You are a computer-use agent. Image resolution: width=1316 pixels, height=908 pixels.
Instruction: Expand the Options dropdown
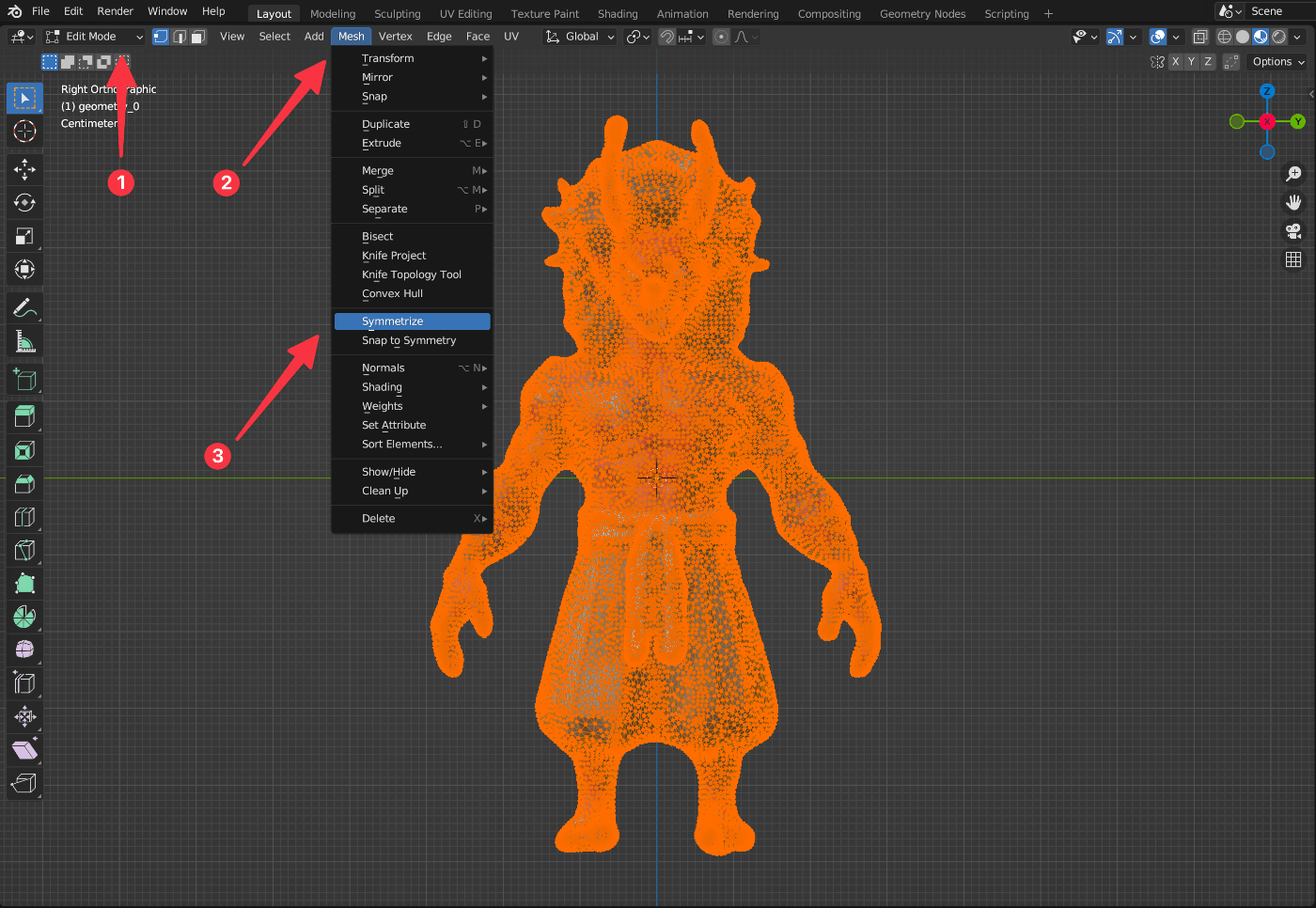pos(1278,62)
